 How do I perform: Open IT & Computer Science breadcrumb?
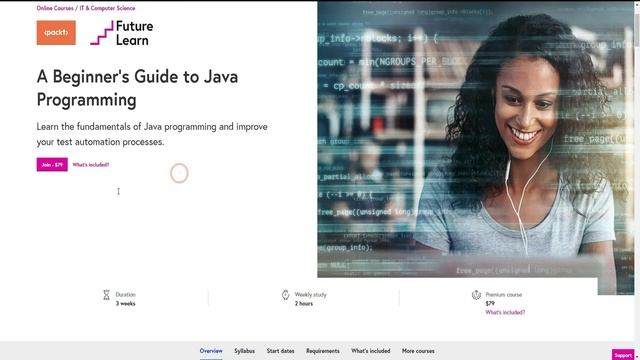pyautogui.click(x=107, y=8)
